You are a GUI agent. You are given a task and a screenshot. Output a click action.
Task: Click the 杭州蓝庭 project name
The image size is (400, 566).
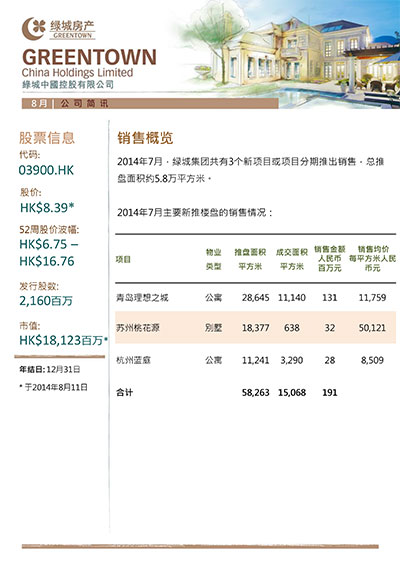pos(133,360)
